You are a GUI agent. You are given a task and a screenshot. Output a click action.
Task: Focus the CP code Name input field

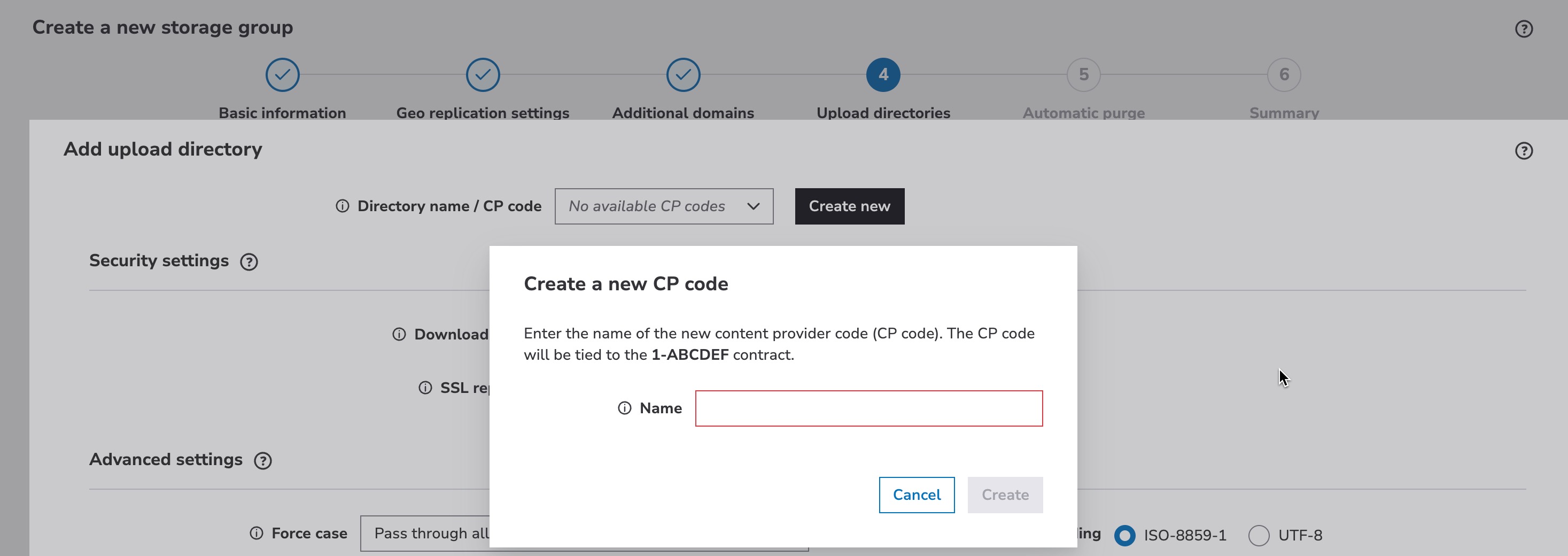point(868,408)
